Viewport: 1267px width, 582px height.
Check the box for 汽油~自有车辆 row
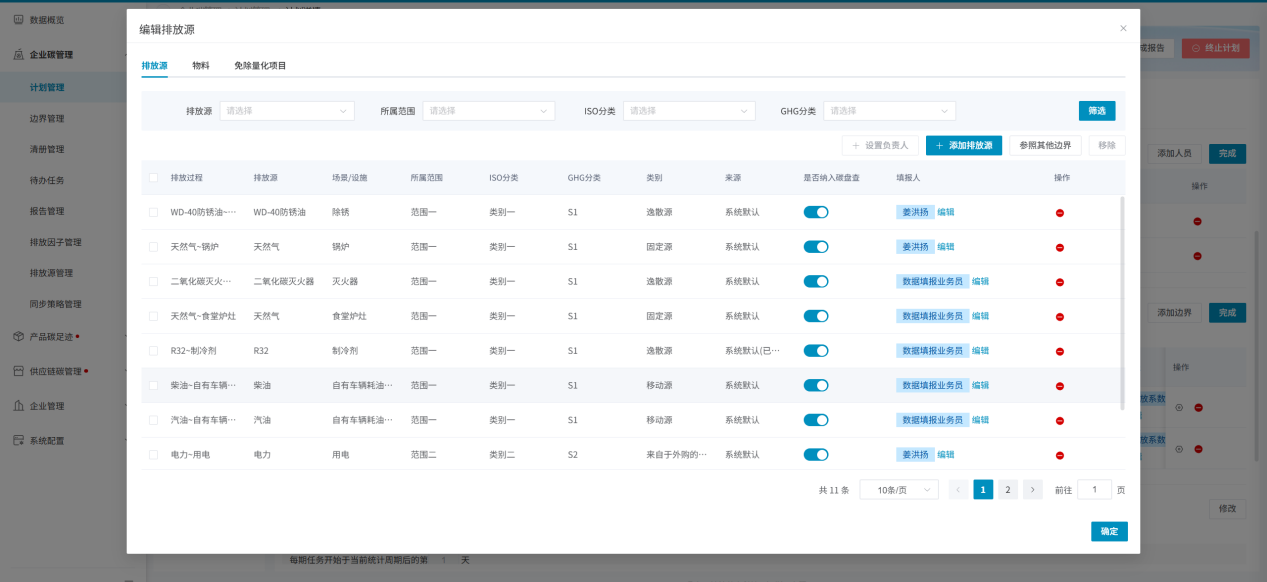(153, 420)
